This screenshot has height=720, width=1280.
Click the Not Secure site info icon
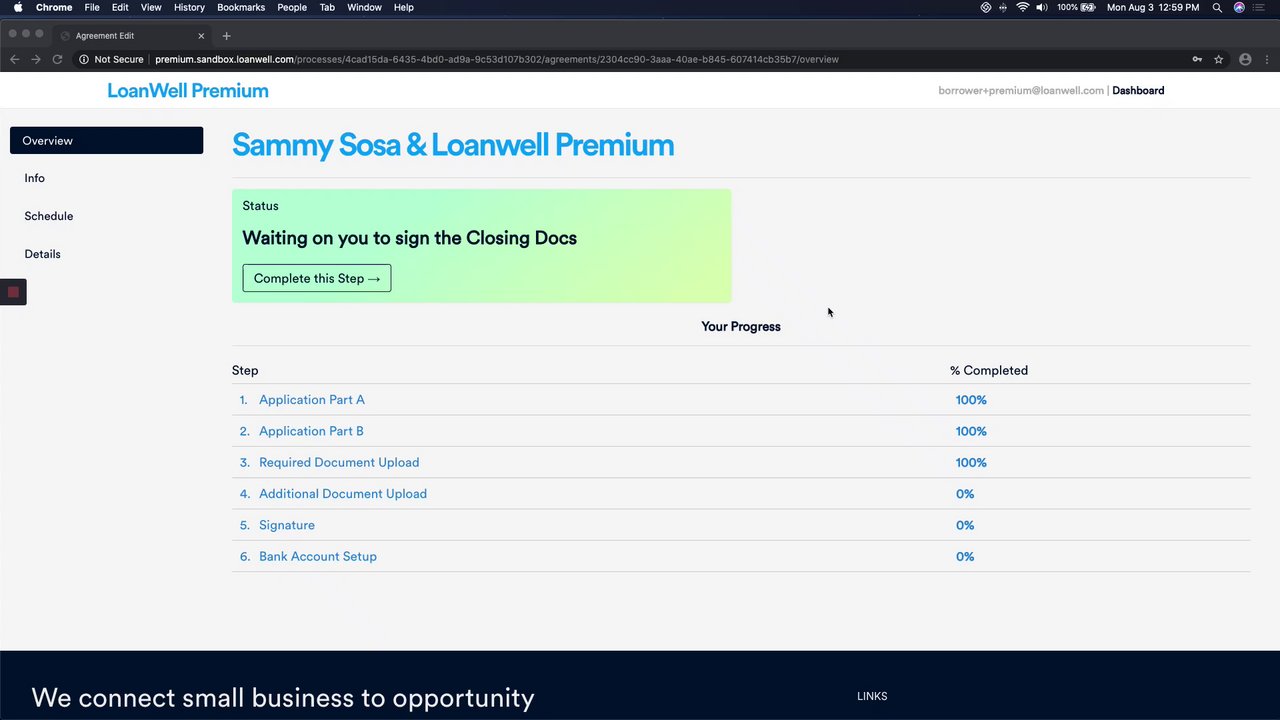(83, 59)
